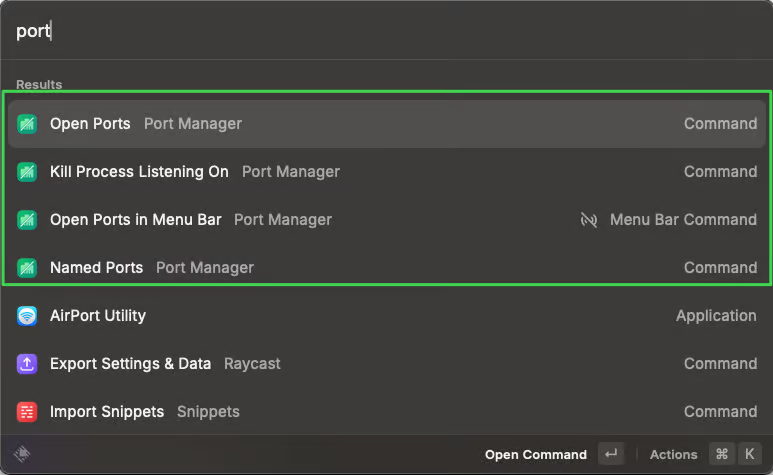Open the Actions menu
This screenshot has width=773, height=475.
[x=705, y=454]
